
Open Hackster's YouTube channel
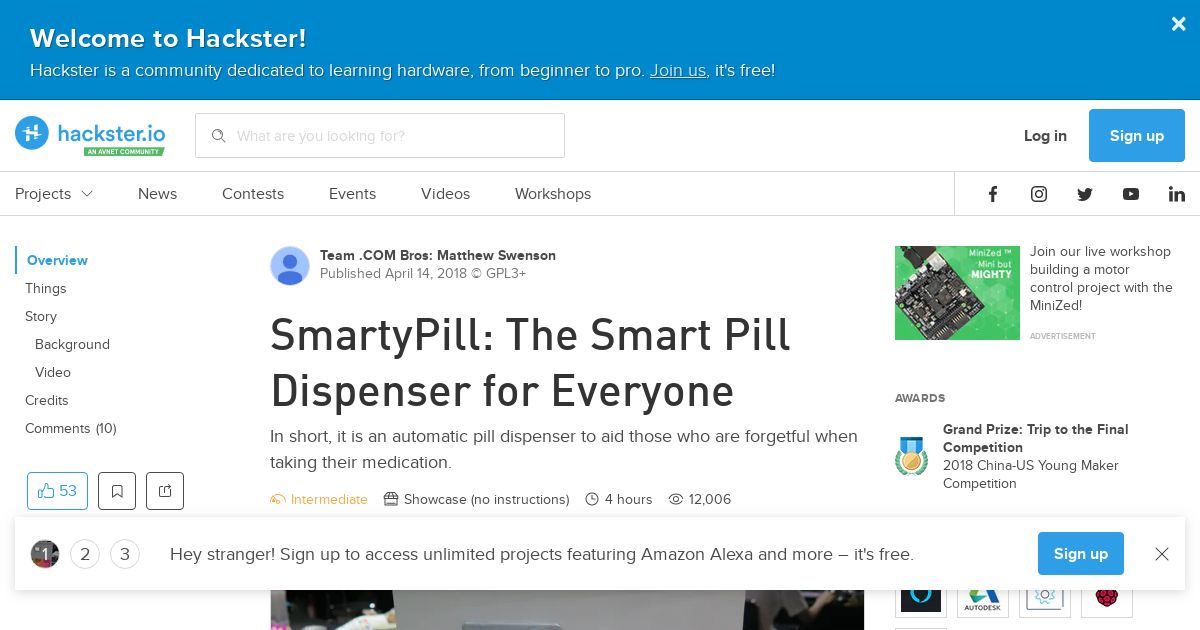click(1131, 194)
